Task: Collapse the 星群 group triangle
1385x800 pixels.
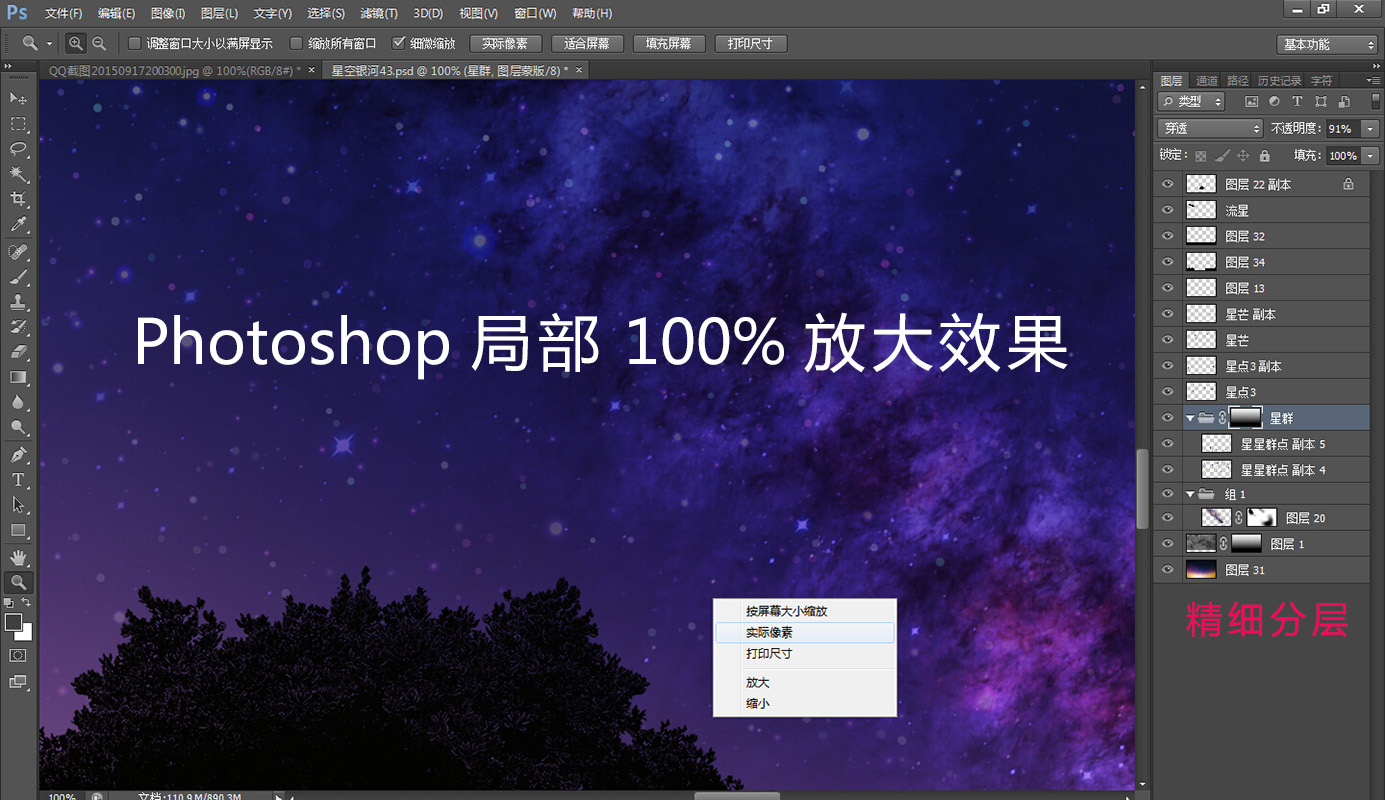Action: pyautogui.click(x=1190, y=418)
